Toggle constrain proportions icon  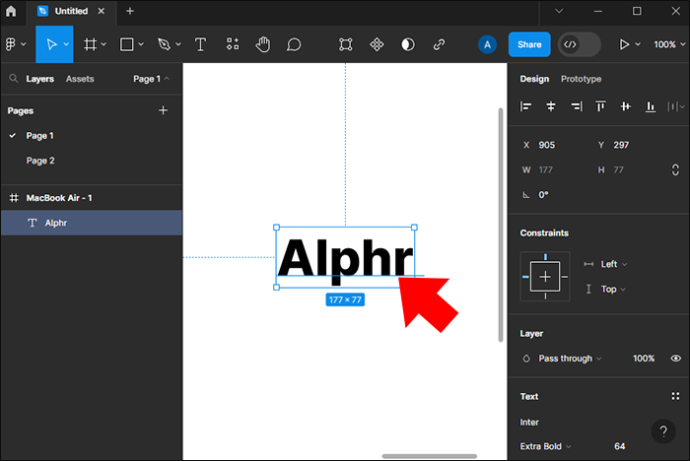click(x=675, y=170)
